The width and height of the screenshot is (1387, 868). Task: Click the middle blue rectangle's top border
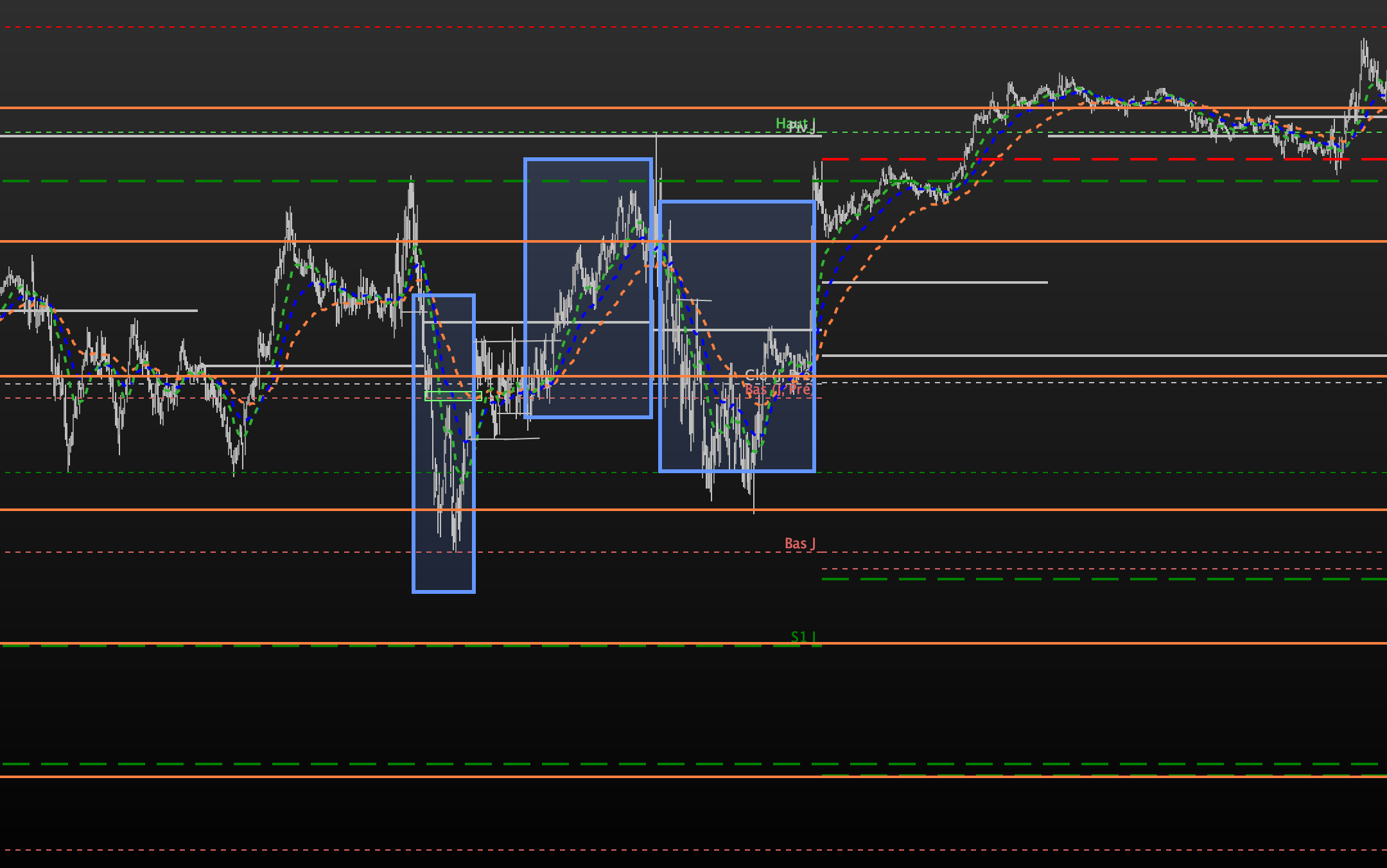588,160
